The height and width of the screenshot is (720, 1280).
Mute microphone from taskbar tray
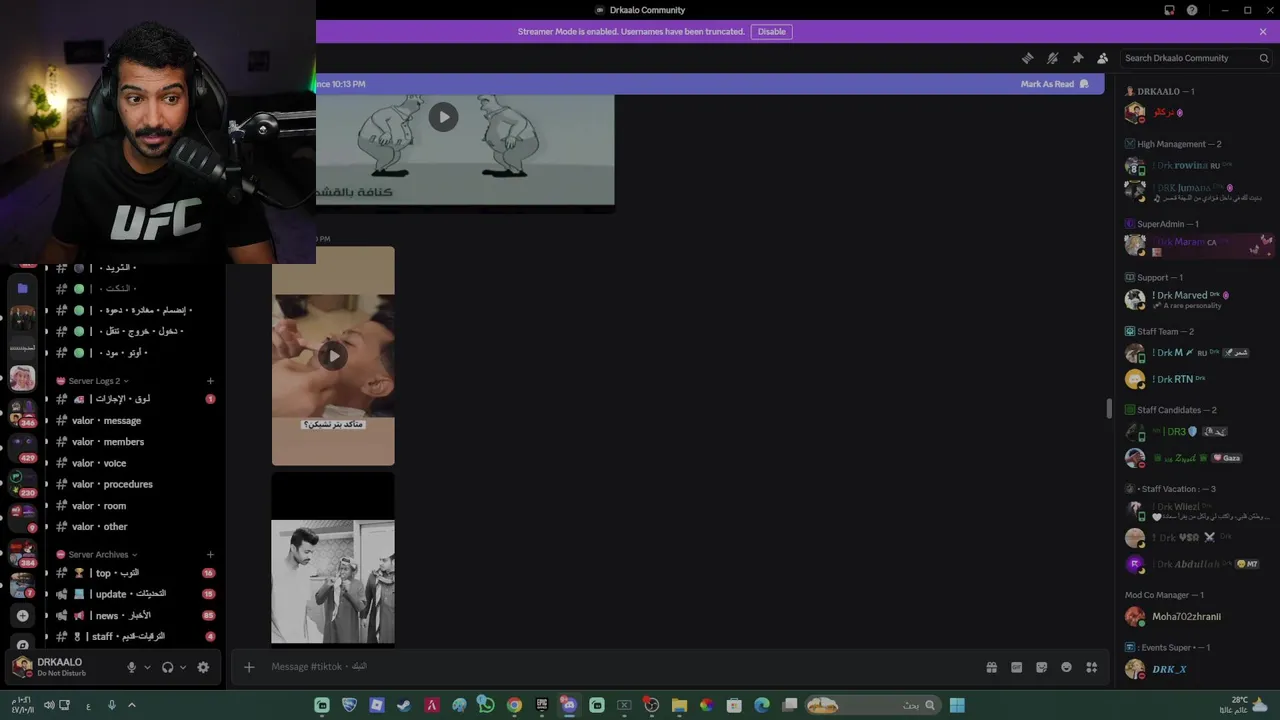(x=111, y=705)
